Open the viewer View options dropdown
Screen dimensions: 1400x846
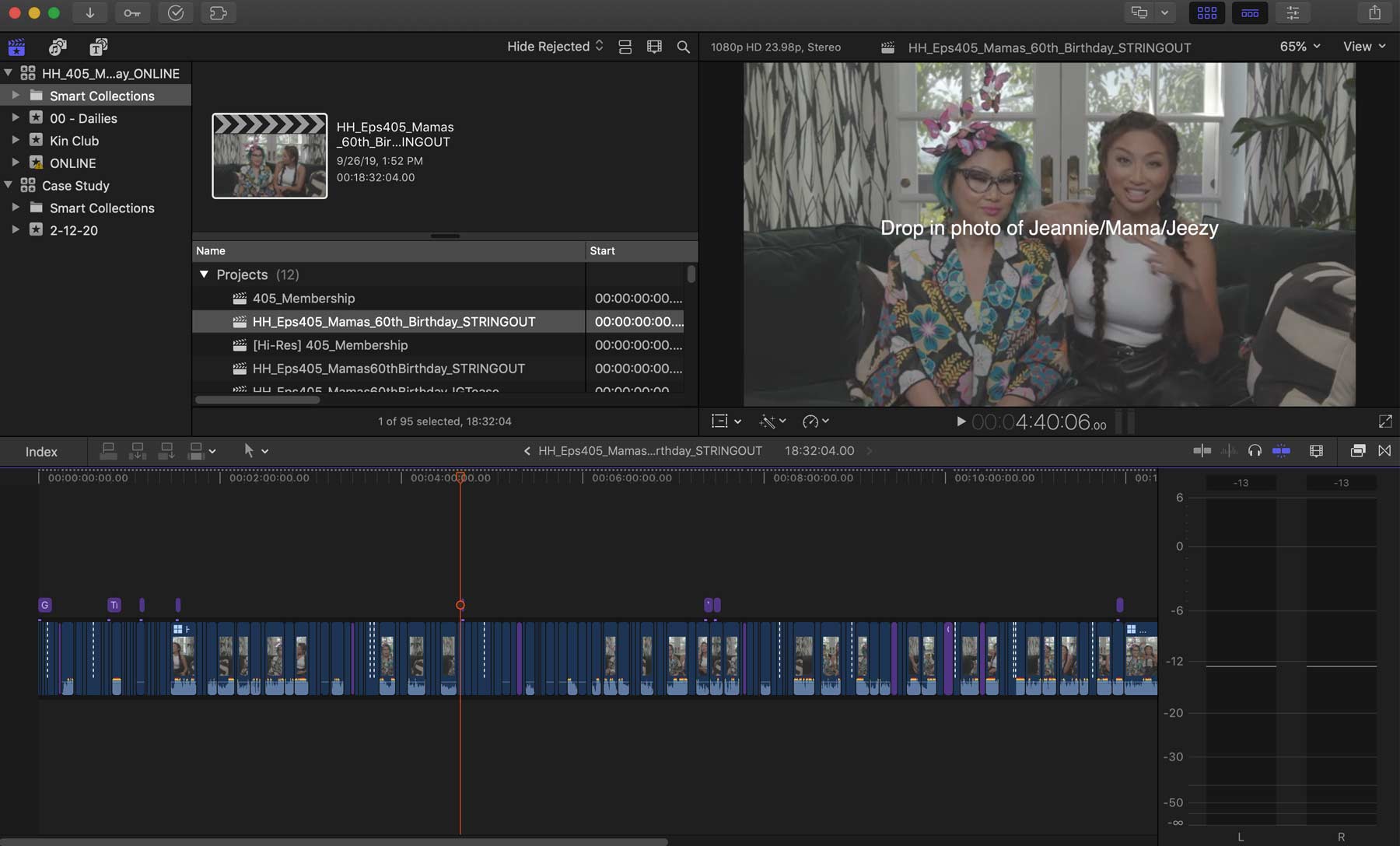(x=1364, y=47)
